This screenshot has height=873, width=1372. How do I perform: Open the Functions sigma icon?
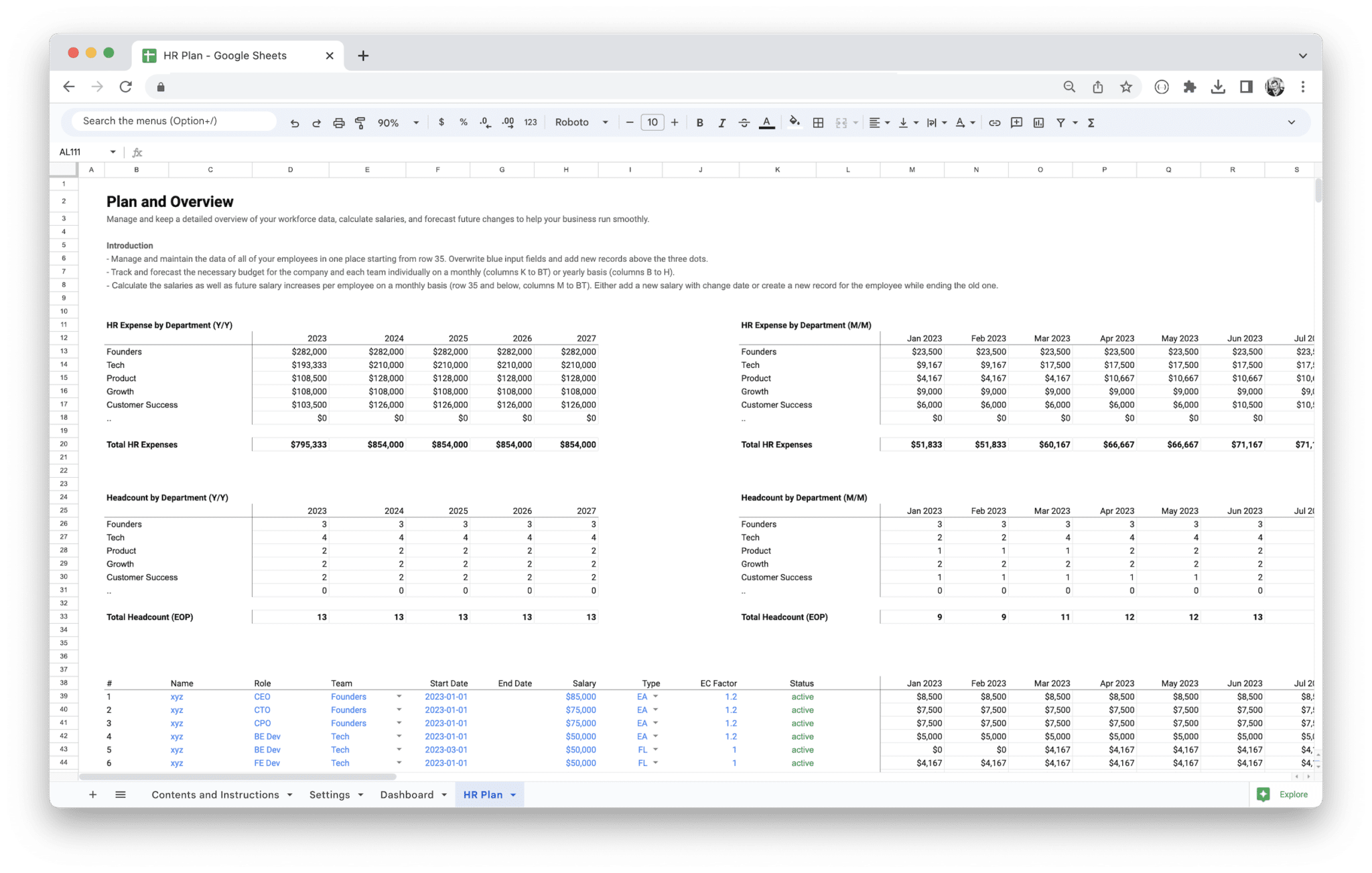(x=1091, y=122)
